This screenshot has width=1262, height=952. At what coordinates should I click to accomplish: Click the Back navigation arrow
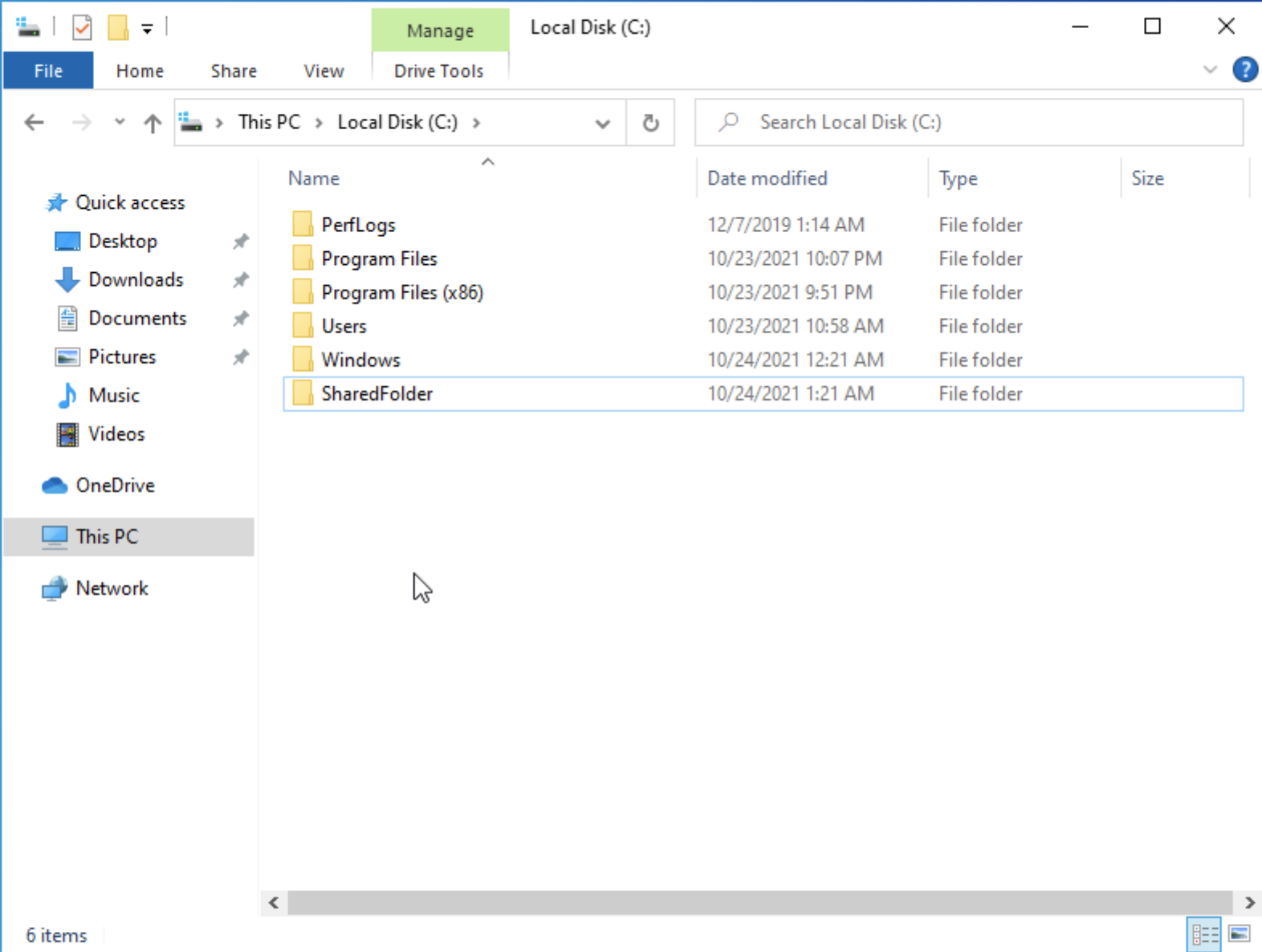[34, 123]
